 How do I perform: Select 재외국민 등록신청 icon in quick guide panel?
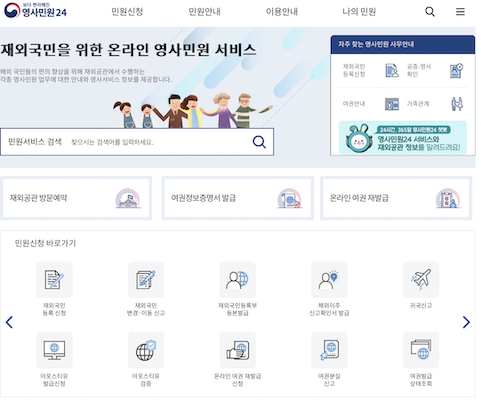(392, 71)
